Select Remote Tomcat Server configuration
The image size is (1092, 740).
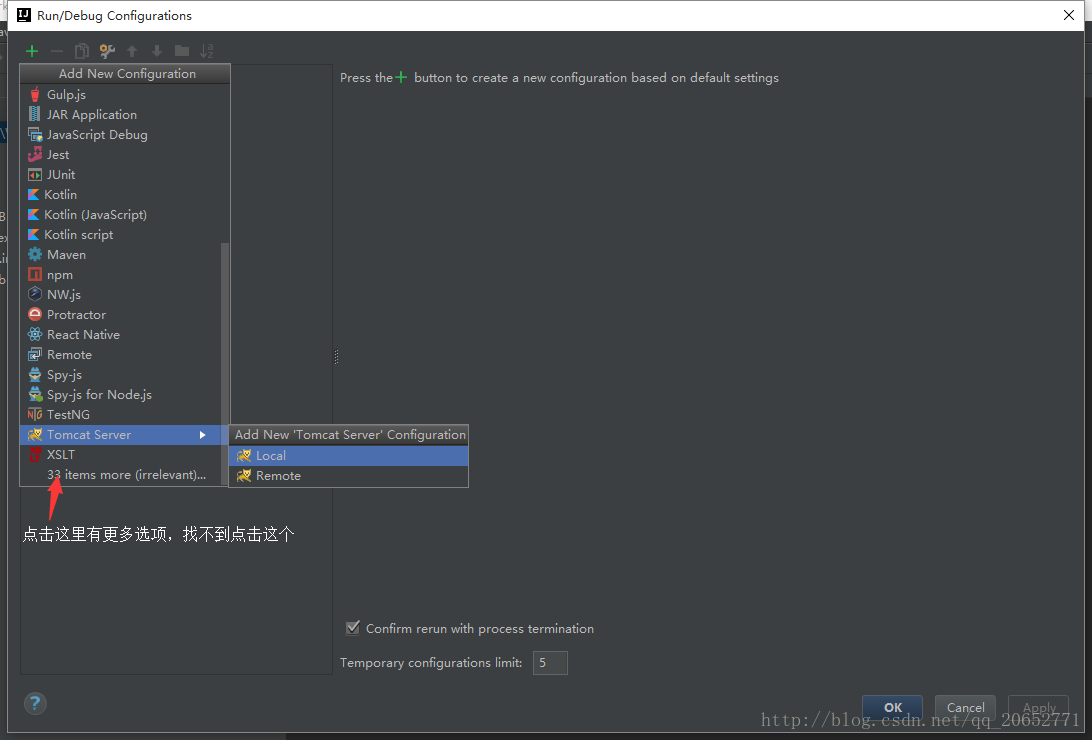(348, 475)
